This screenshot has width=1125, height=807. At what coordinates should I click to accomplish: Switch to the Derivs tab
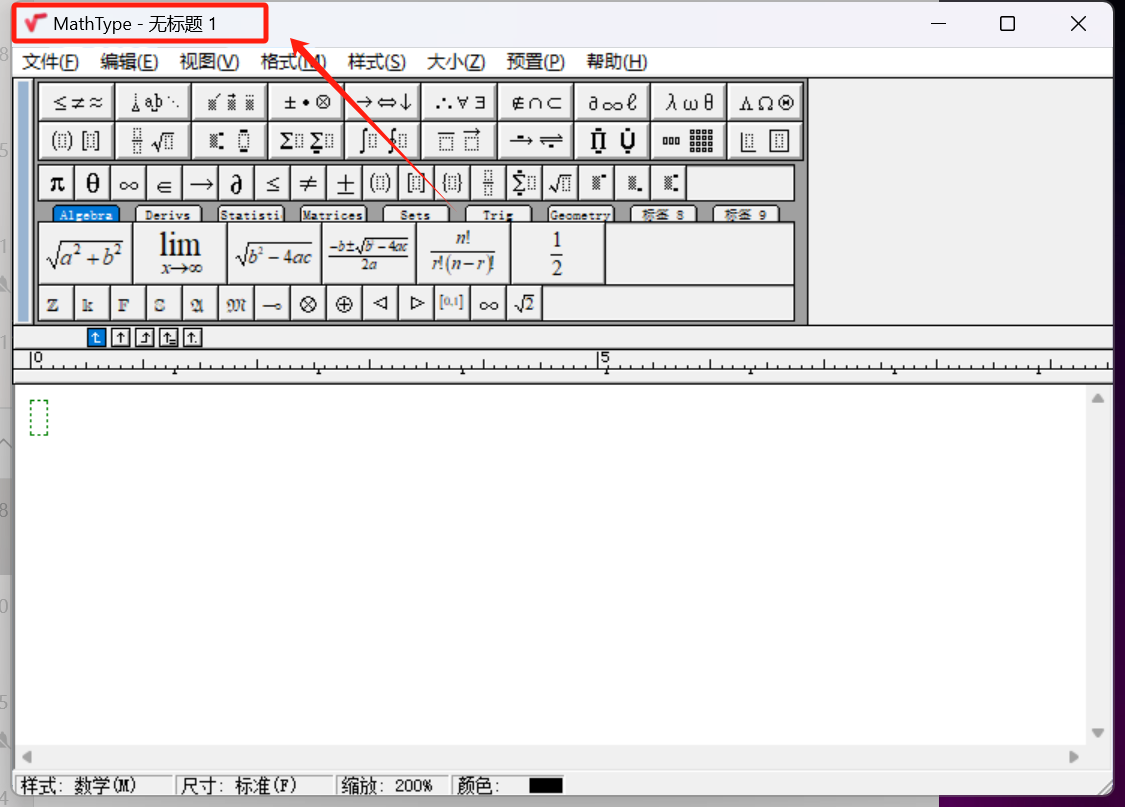coord(168,214)
